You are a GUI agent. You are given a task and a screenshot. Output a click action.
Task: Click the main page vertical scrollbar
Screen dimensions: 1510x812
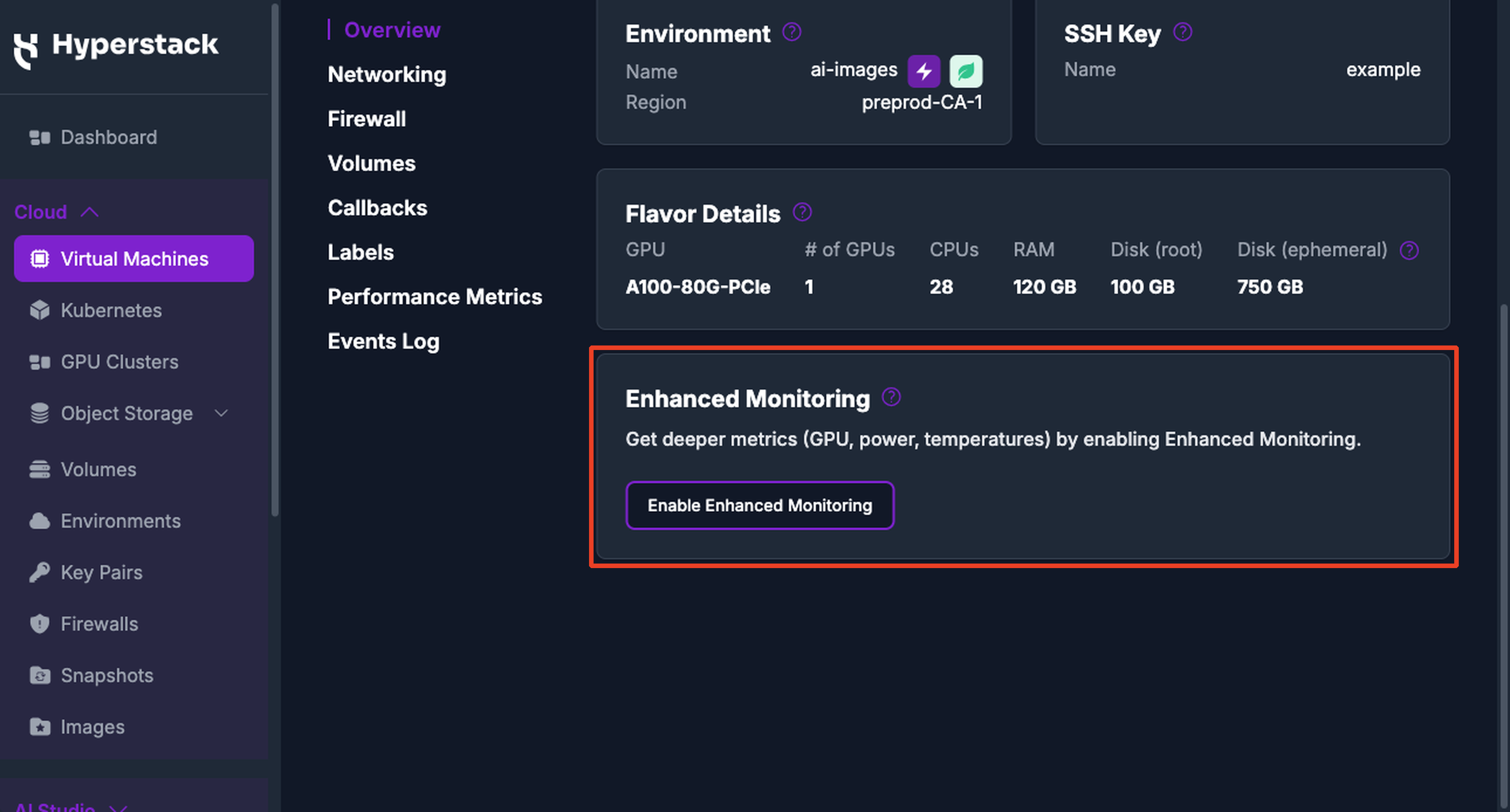pyautogui.click(x=1504, y=557)
